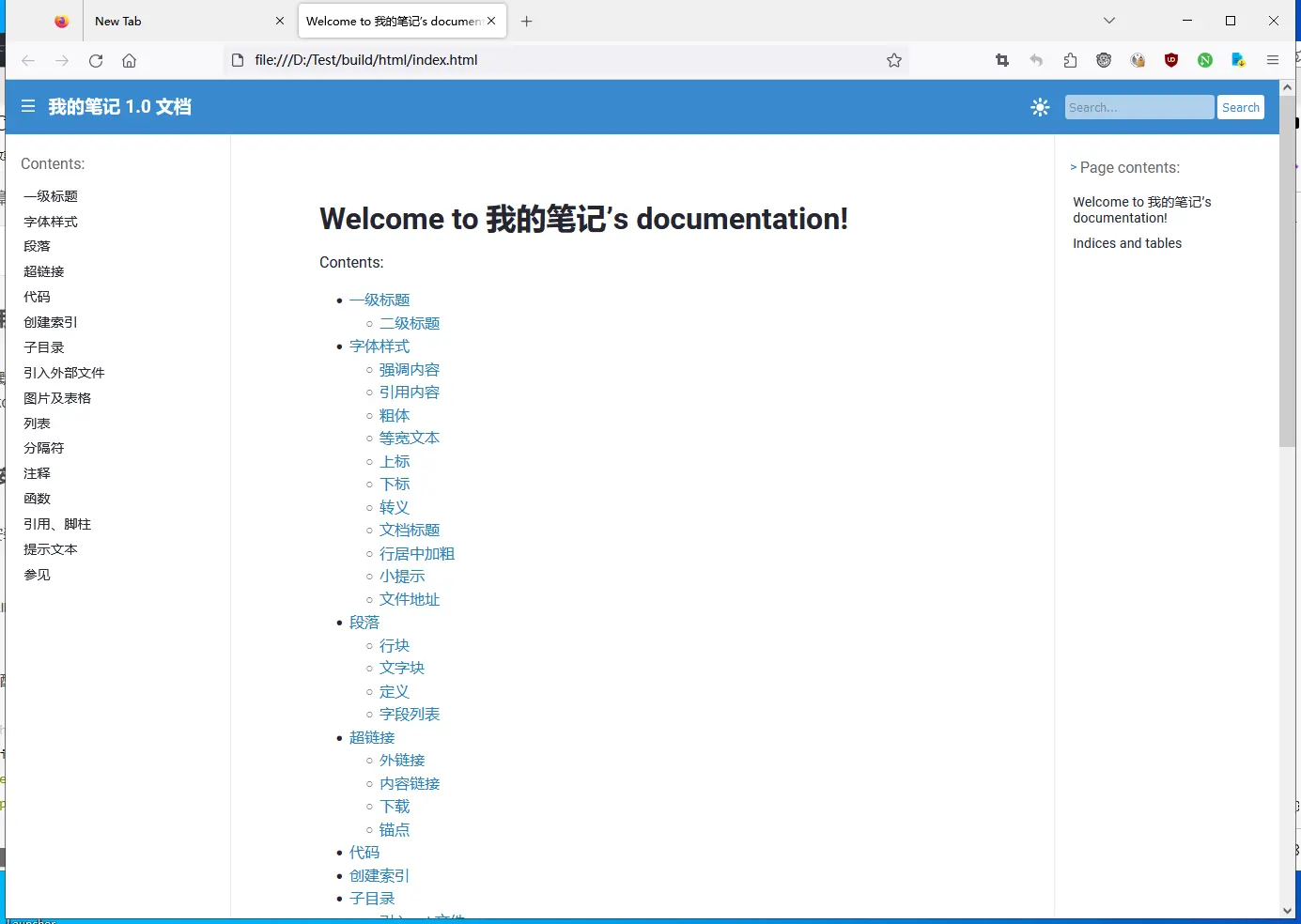Open 分隔符 in the sidebar
The height and width of the screenshot is (924, 1301).
click(x=44, y=448)
